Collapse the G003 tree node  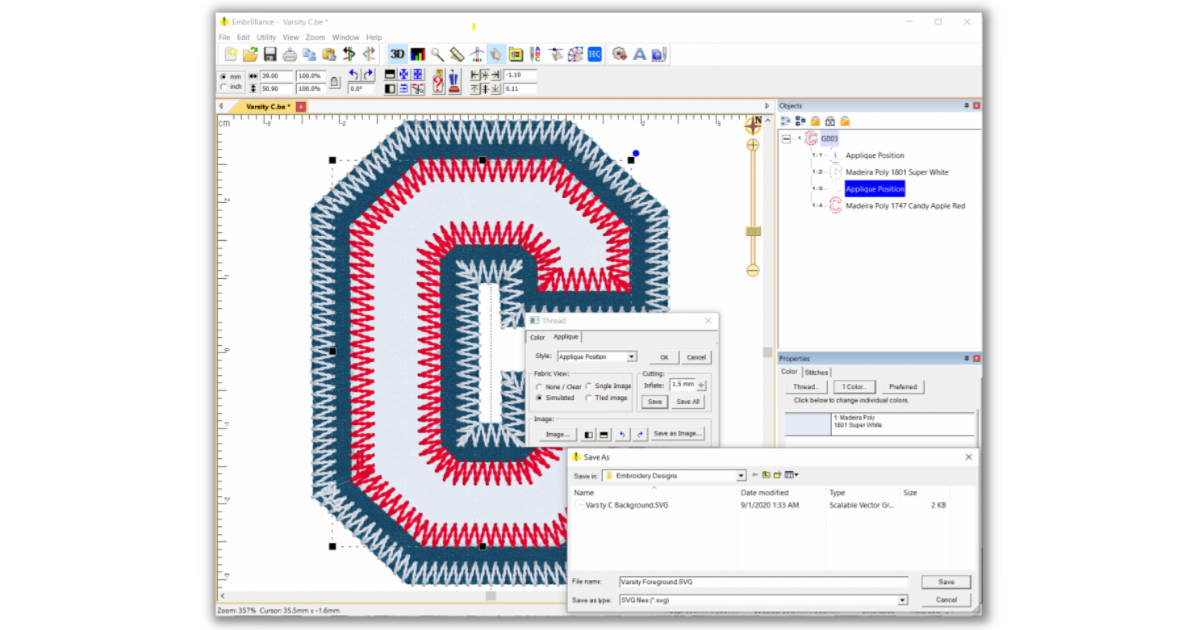click(787, 139)
